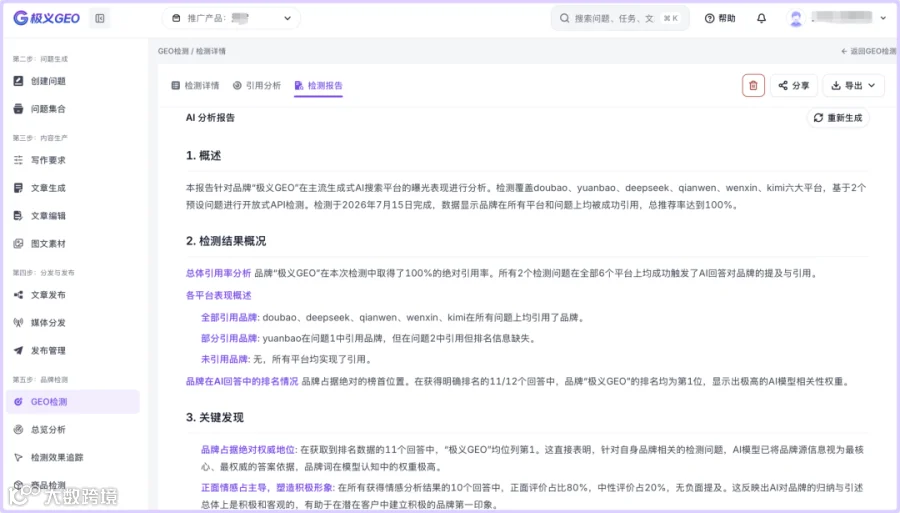
Task: Select the GEO检测 sidebar item
Action: (73, 402)
